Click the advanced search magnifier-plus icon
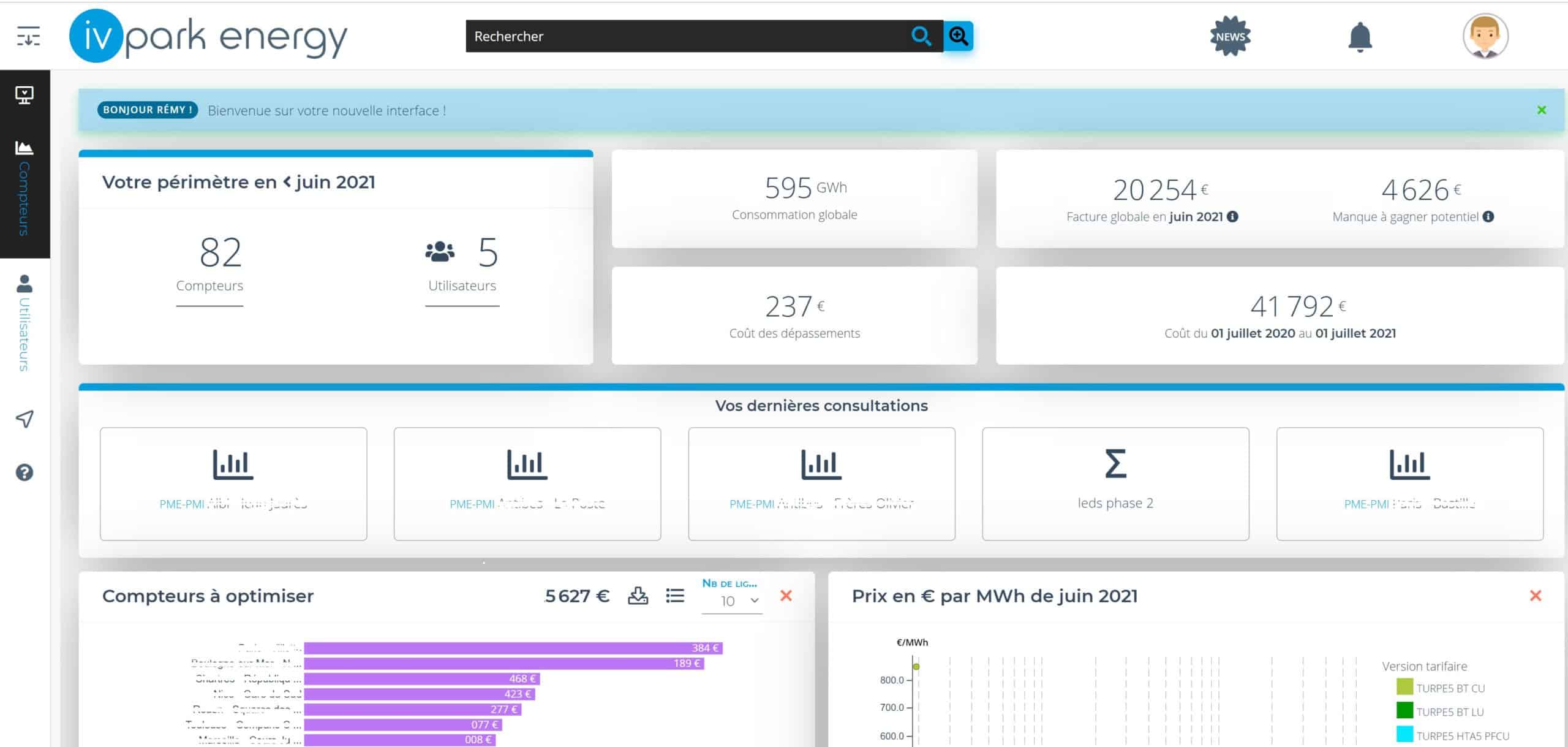This screenshot has height=747, width=1568. coord(958,36)
